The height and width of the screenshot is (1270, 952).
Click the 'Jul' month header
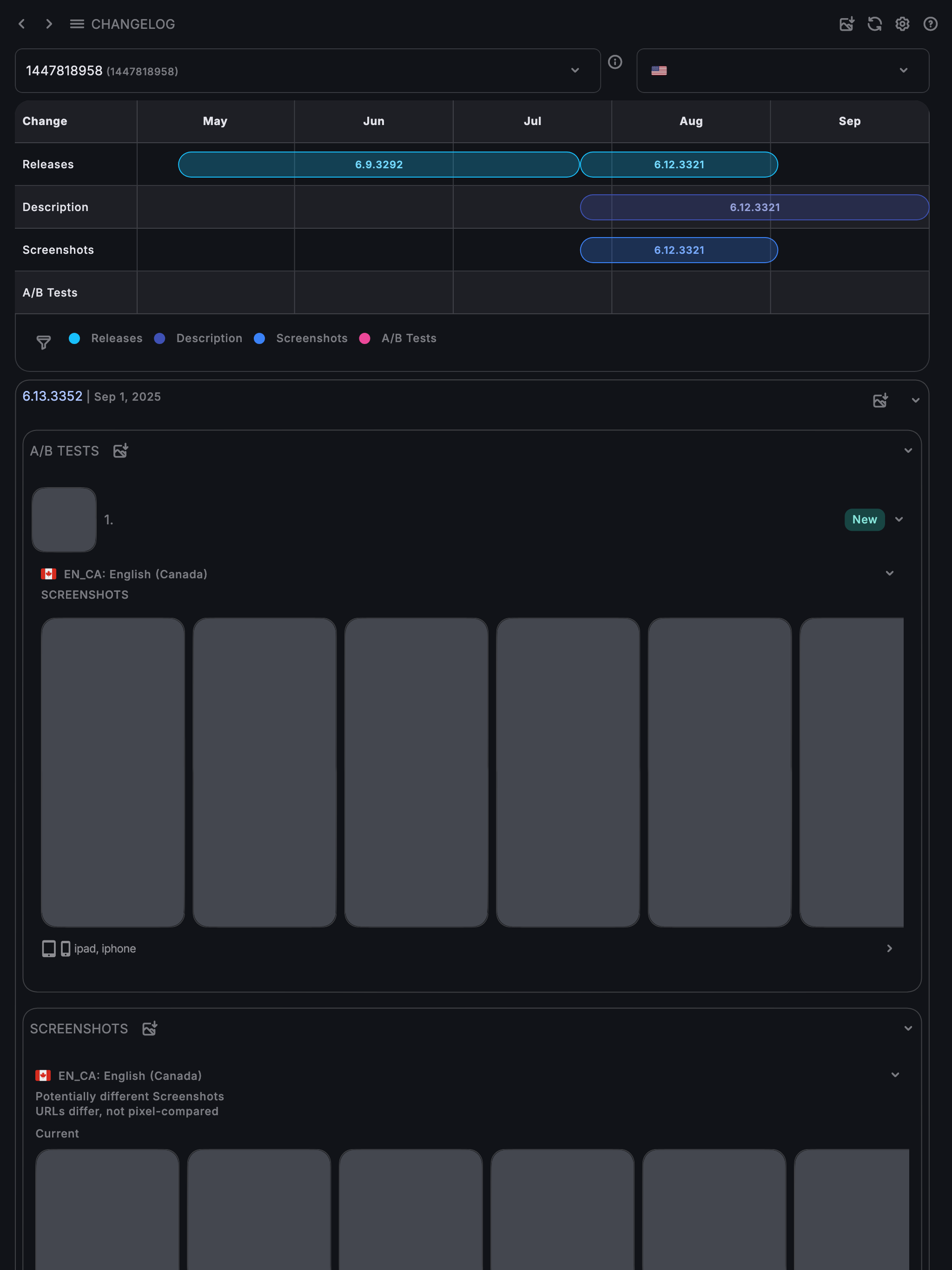533,121
